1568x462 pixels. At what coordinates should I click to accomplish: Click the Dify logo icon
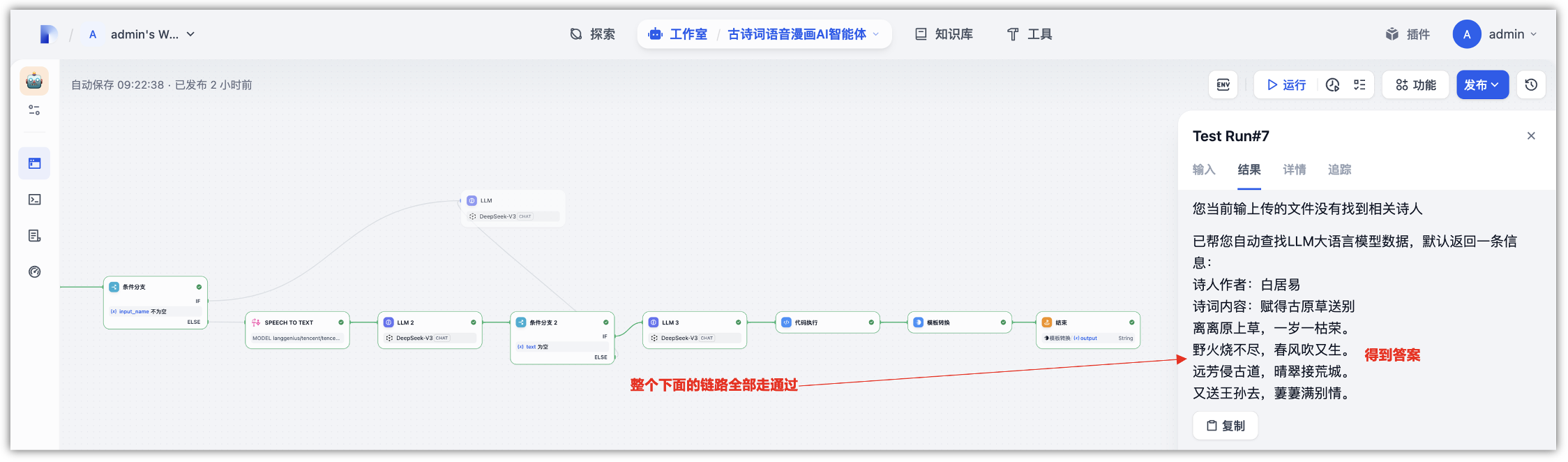point(49,34)
